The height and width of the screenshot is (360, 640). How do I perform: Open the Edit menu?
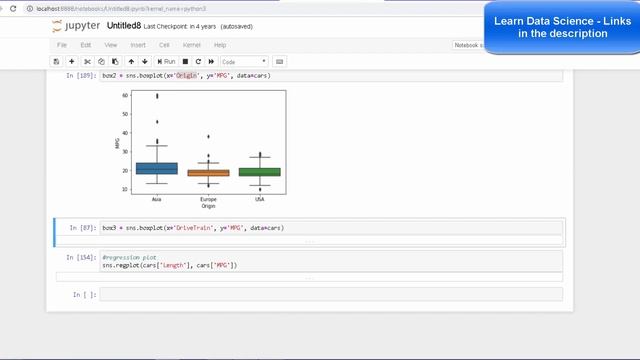(x=86, y=45)
